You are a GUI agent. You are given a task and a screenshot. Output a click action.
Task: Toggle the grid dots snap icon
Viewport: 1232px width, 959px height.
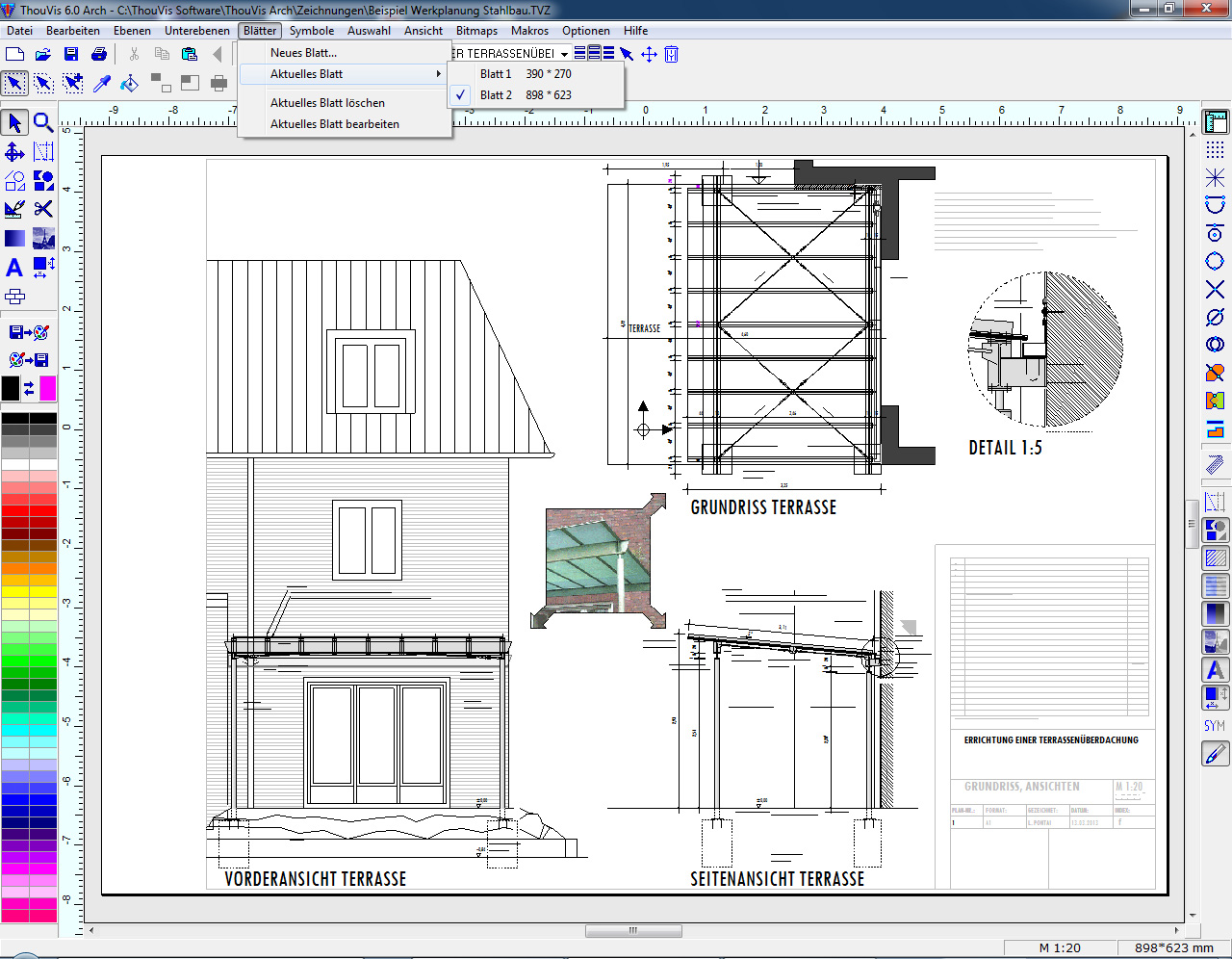pyautogui.click(x=1215, y=150)
